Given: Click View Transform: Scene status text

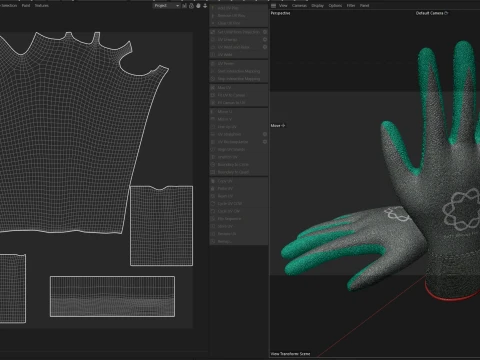Looking at the screenshot, I should point(290,354).
